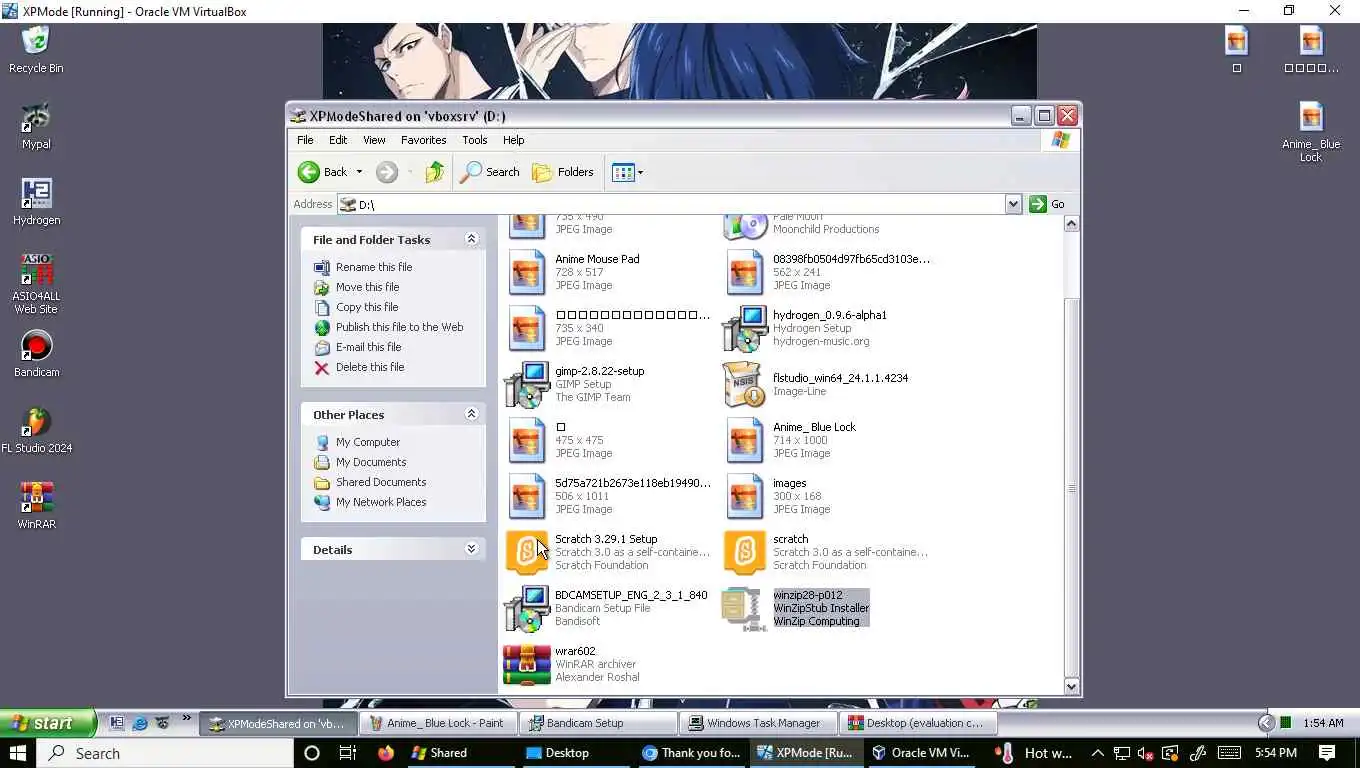Screen dimensions: 1360x768
Task: Open the Recycle Bin desktop icon
Action: (36, 50)
